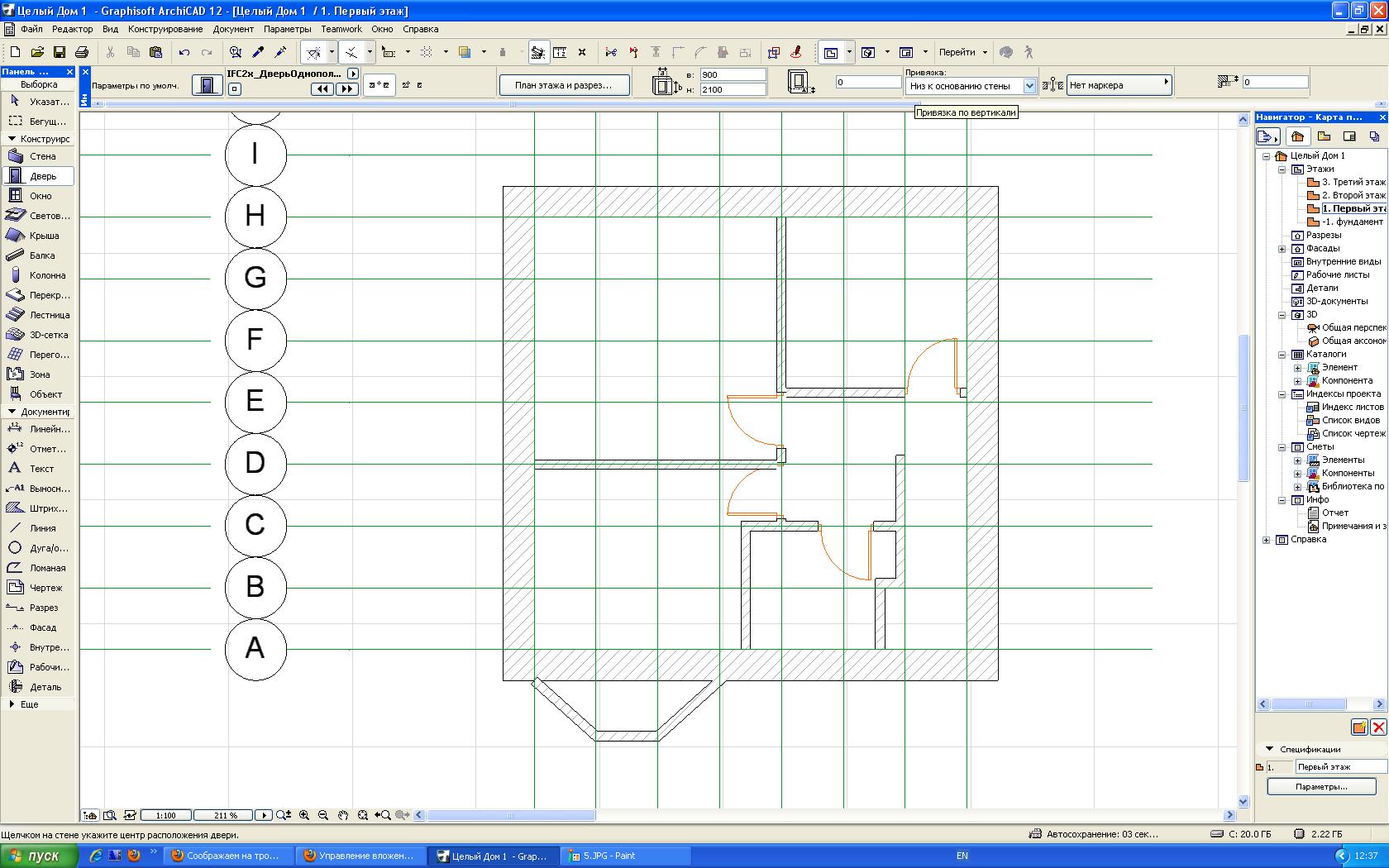Toggle the suspend groups toolbar button
Image resolution: width=1389 pixels, height=868 pixels.
click(538, 52)
